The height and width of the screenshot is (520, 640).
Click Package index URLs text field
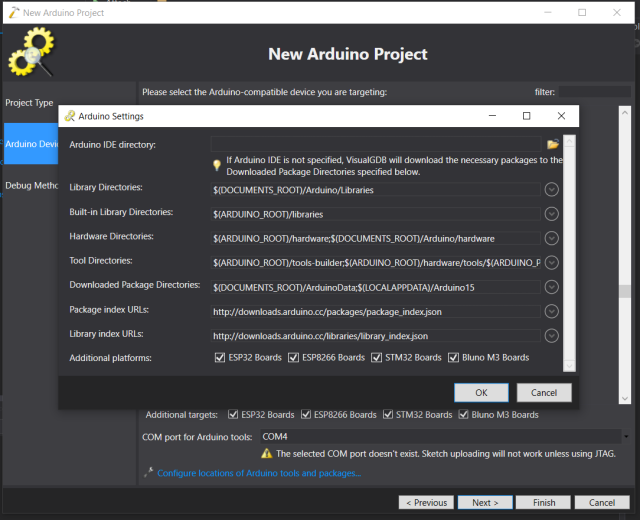(x=376, y=312)
